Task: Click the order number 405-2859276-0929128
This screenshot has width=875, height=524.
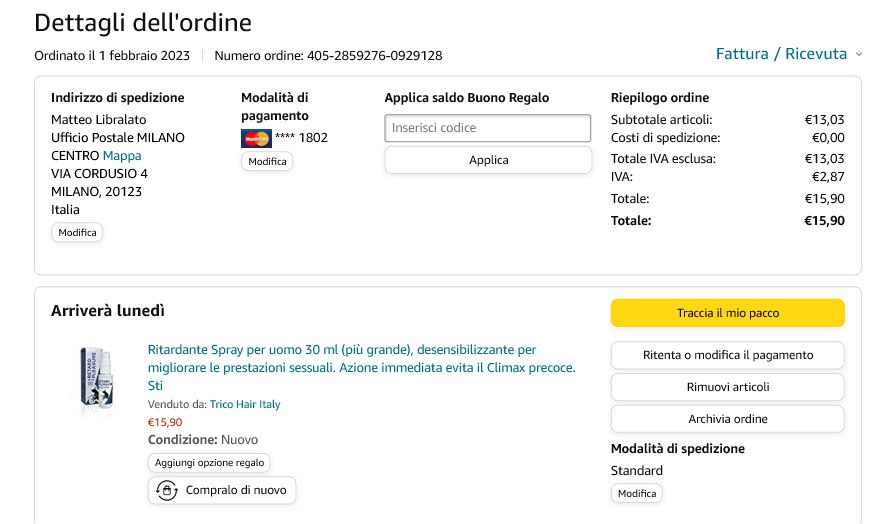Action: [374, 56]
